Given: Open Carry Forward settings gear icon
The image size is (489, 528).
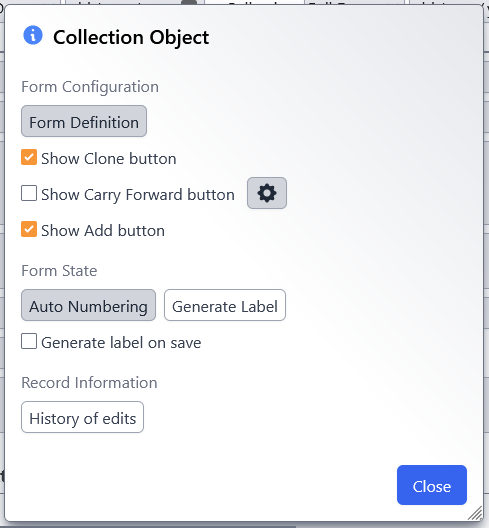Looking at the screenshot, I should (x=267, y=193).
